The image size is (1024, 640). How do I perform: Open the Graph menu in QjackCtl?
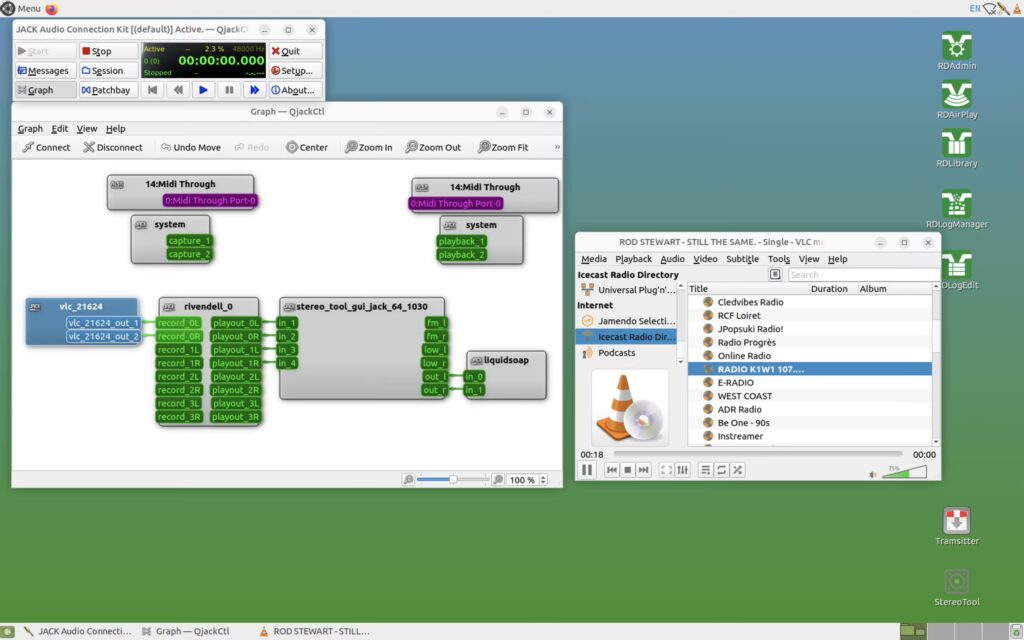click(30, 129)
